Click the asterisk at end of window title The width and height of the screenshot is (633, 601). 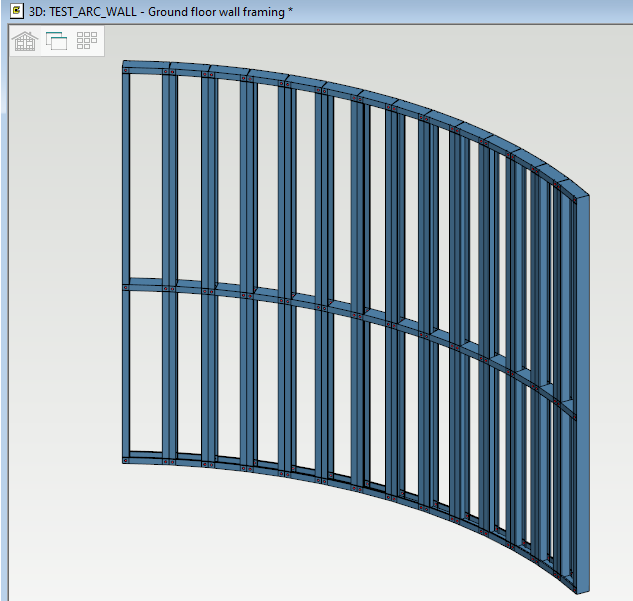click(x=290, y=11)
